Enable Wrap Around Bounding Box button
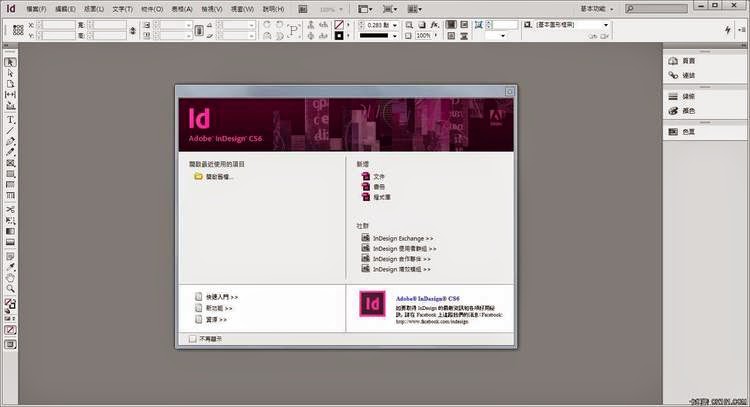This screenshot has width=750, height=407. tap(464, 24)
